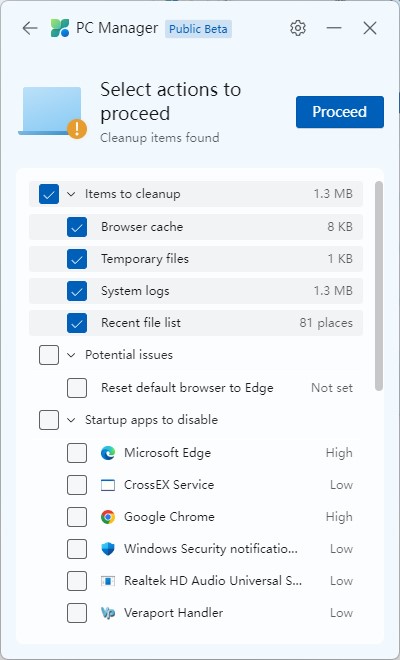Check the Startup apps to disable checkbox
This screenshot has height=660, width=400.
pyautogui.click(x=49, y=420)
